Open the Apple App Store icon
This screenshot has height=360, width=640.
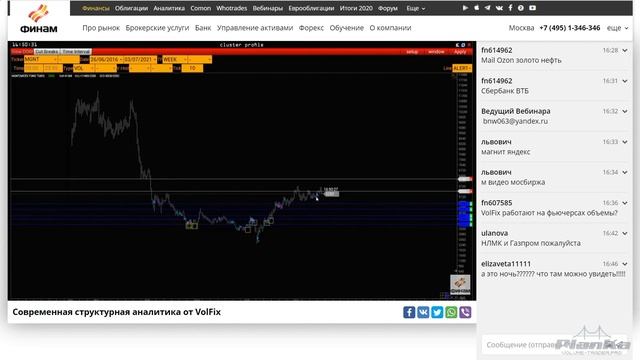[476, 8]
